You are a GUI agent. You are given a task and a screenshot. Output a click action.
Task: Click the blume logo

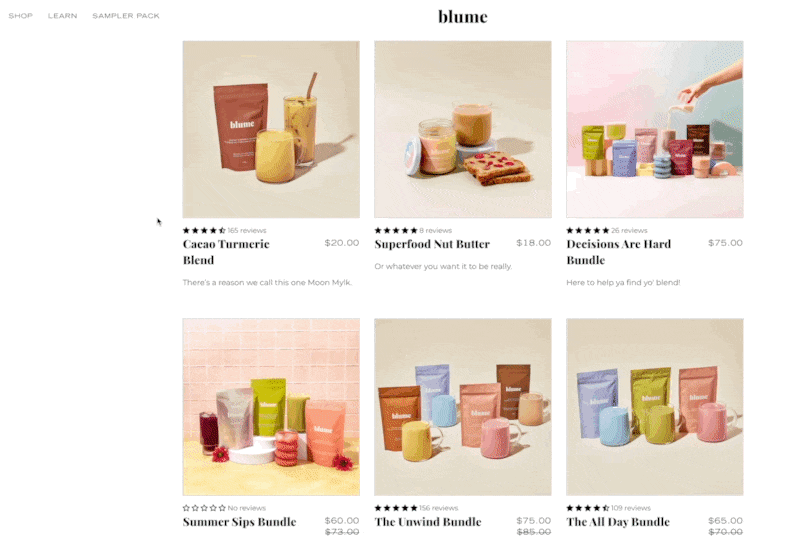[x=463, y=16]
